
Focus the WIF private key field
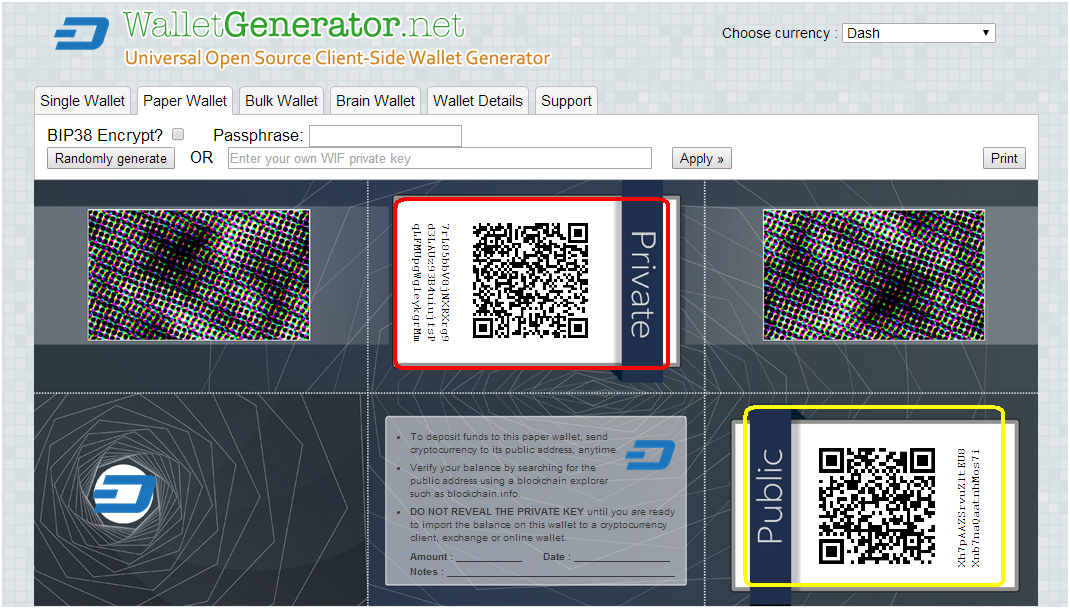tap(439, 158)
